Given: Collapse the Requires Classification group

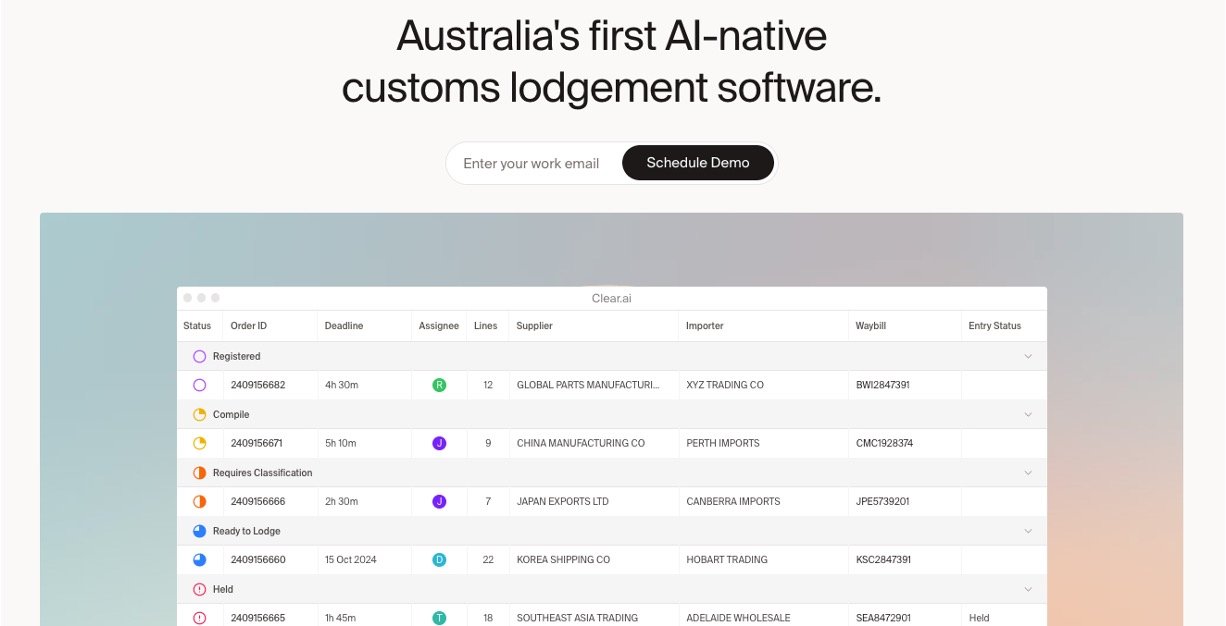Looking at the screenshot, I should 1029,472.
